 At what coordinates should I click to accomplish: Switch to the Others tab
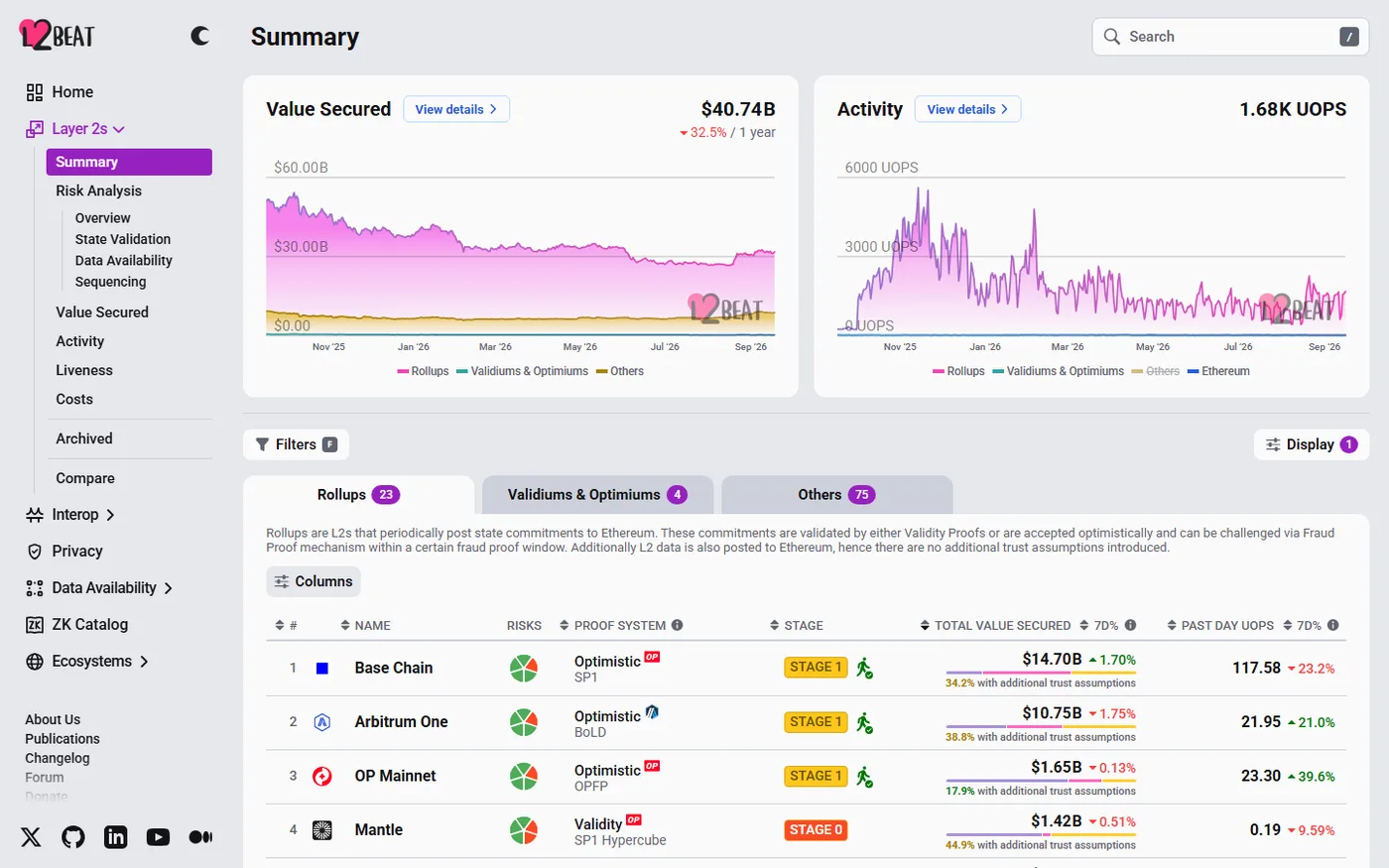[836, 495]
